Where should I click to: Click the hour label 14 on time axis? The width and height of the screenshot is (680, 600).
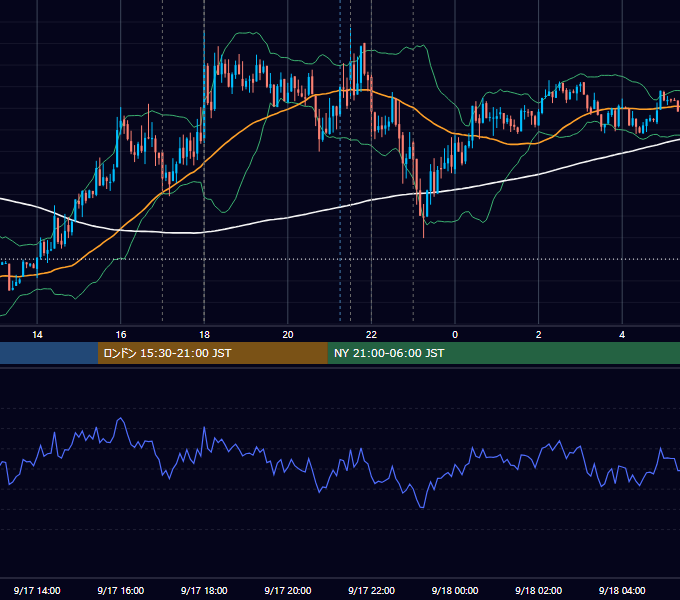(x=37, y=335)
